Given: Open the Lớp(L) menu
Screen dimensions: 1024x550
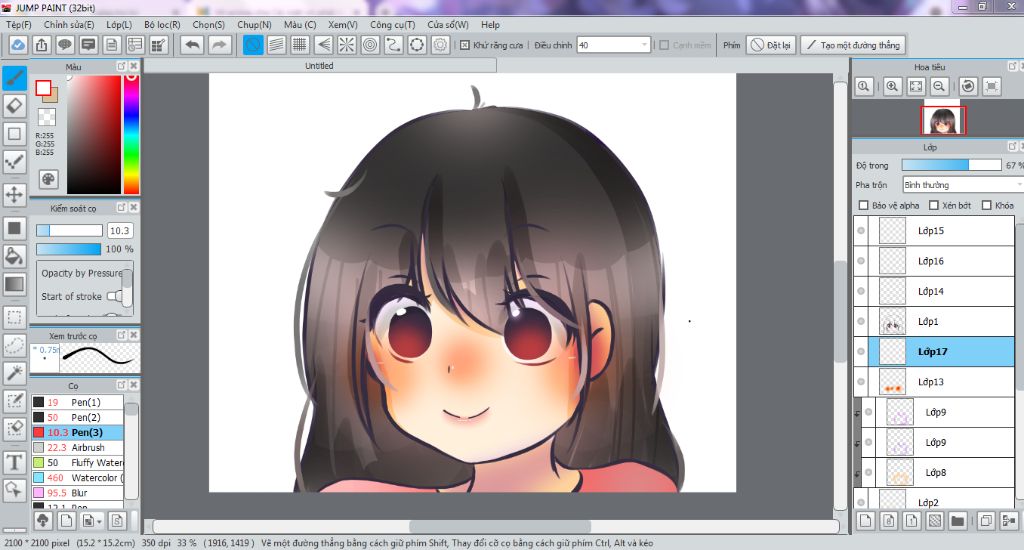Looking at the screenshot, I should pyautogui.click(x=119, y=25).
